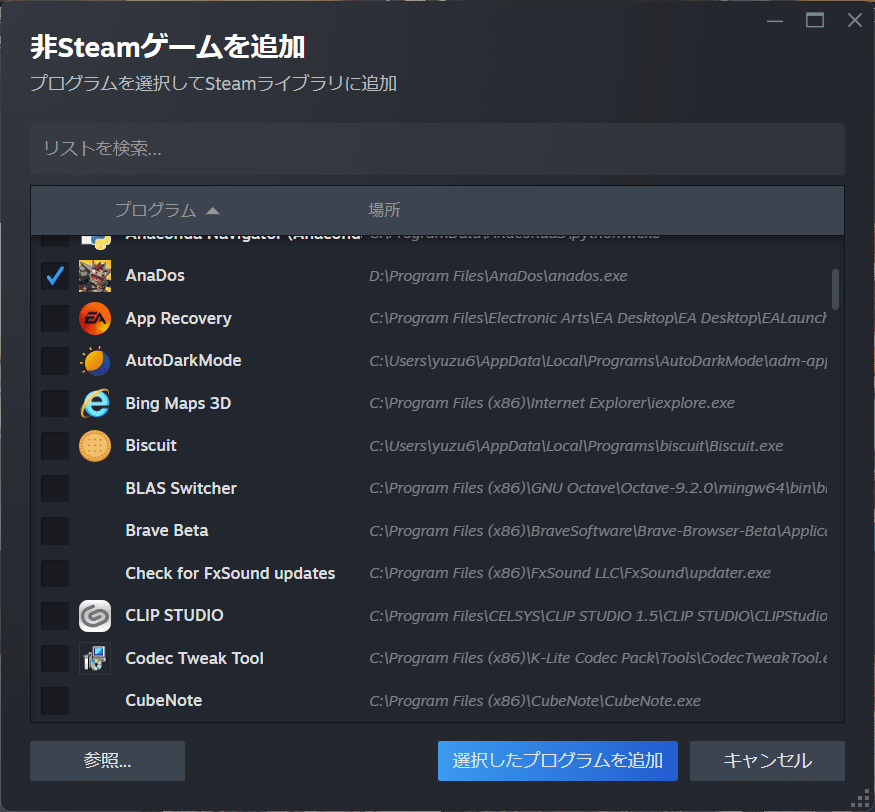Screen dimensions: 875x812
Task: Click the Internet Explorer icon for Bing Maps 3D
Action: (95, 403)
